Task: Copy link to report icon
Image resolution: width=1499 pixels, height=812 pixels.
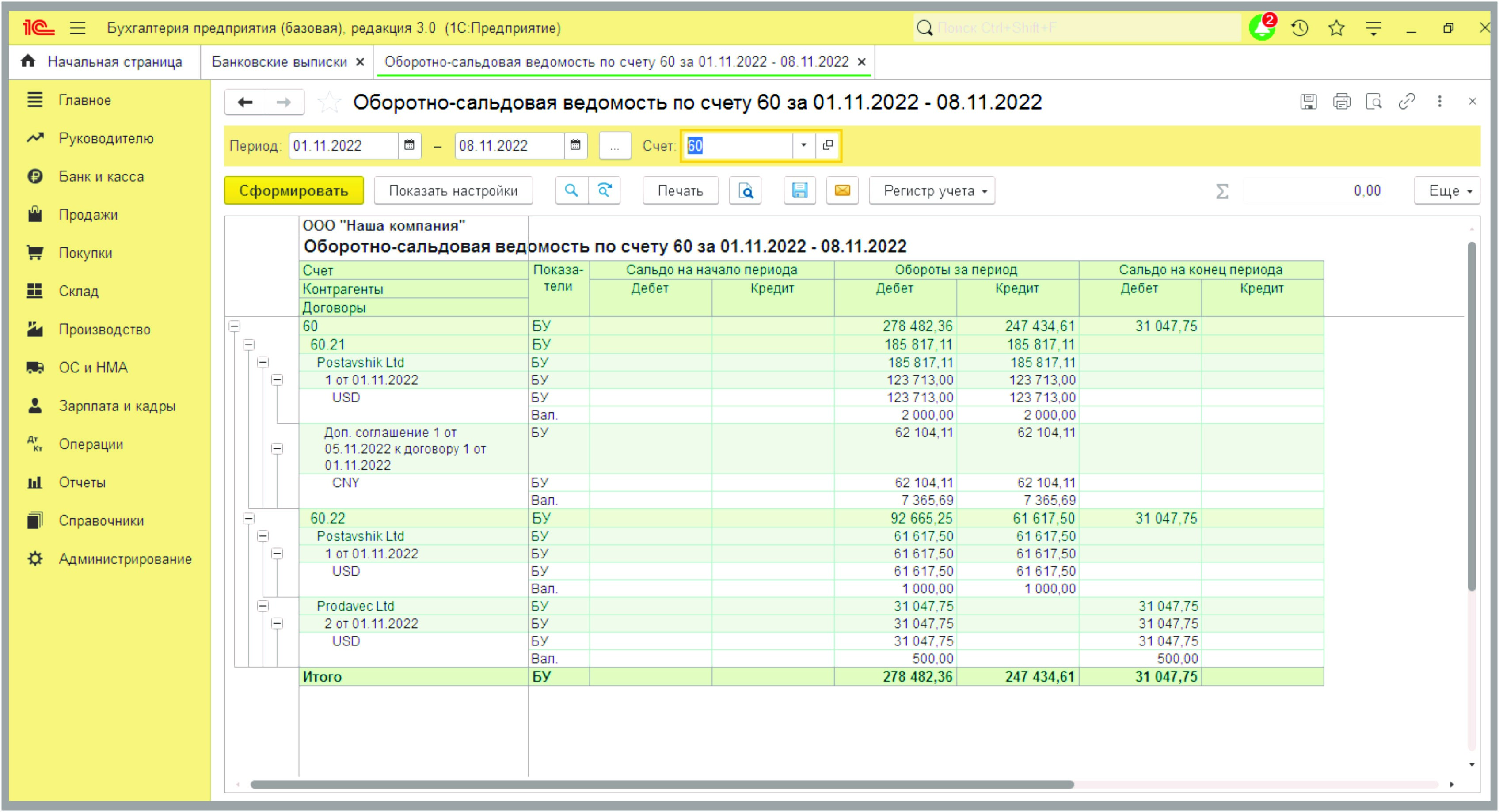Action: pyautogui.click(x=1407, y=102)
